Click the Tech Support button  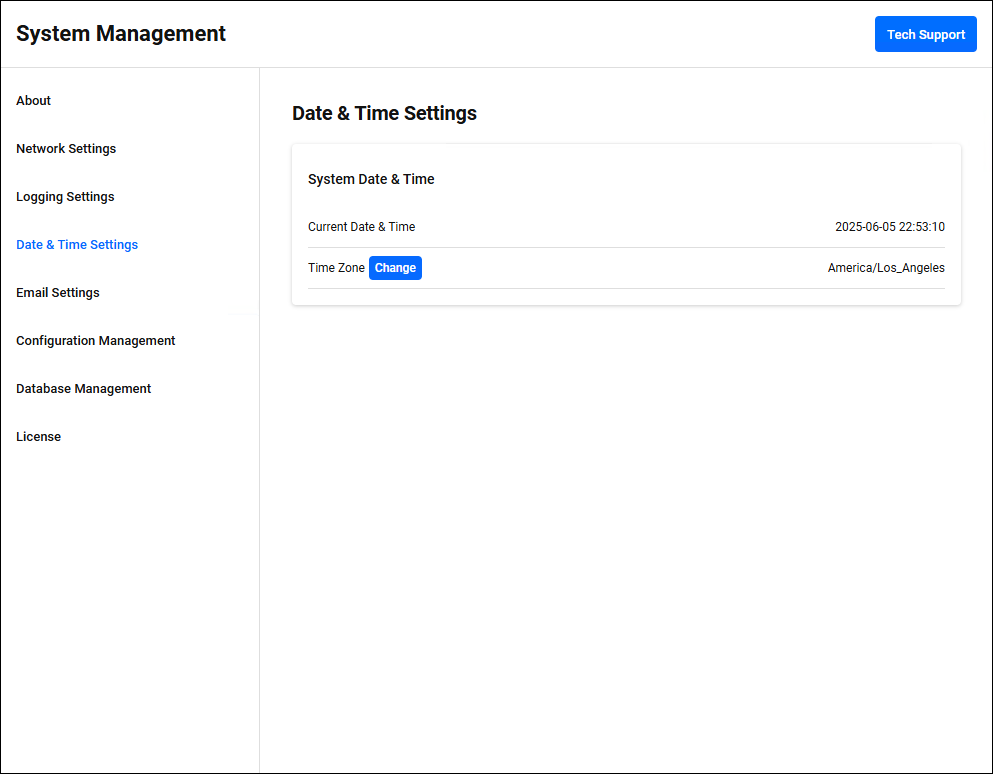click(x=925, y=34)
